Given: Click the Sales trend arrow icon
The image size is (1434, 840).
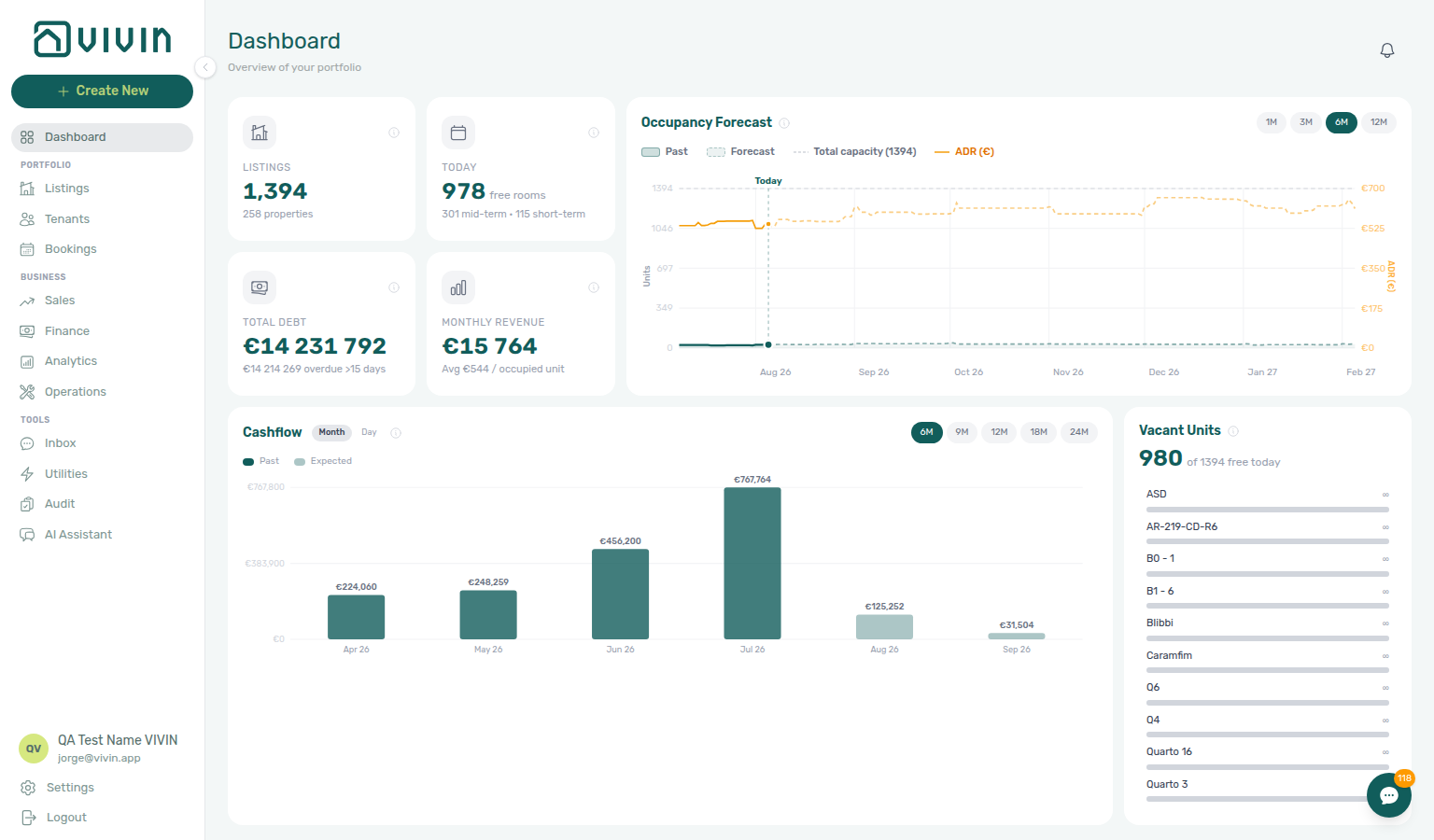Looking at the screenshot, I should (x=27, y=301).
